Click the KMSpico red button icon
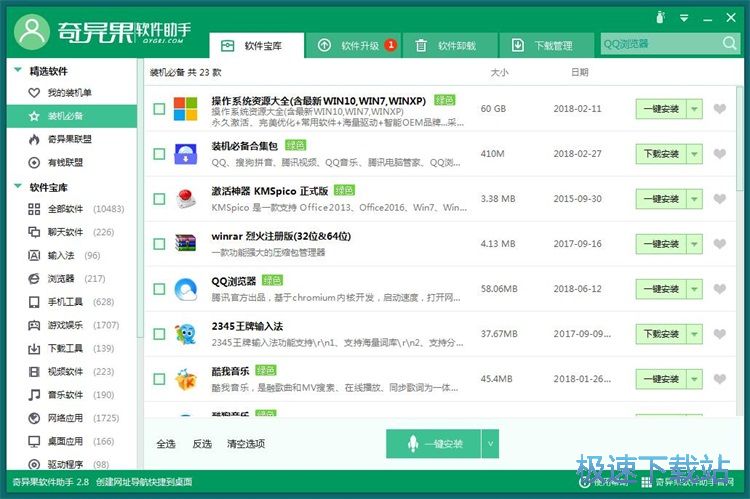The width and height of the screenshot is (750, 499). (x=186, y=199)
